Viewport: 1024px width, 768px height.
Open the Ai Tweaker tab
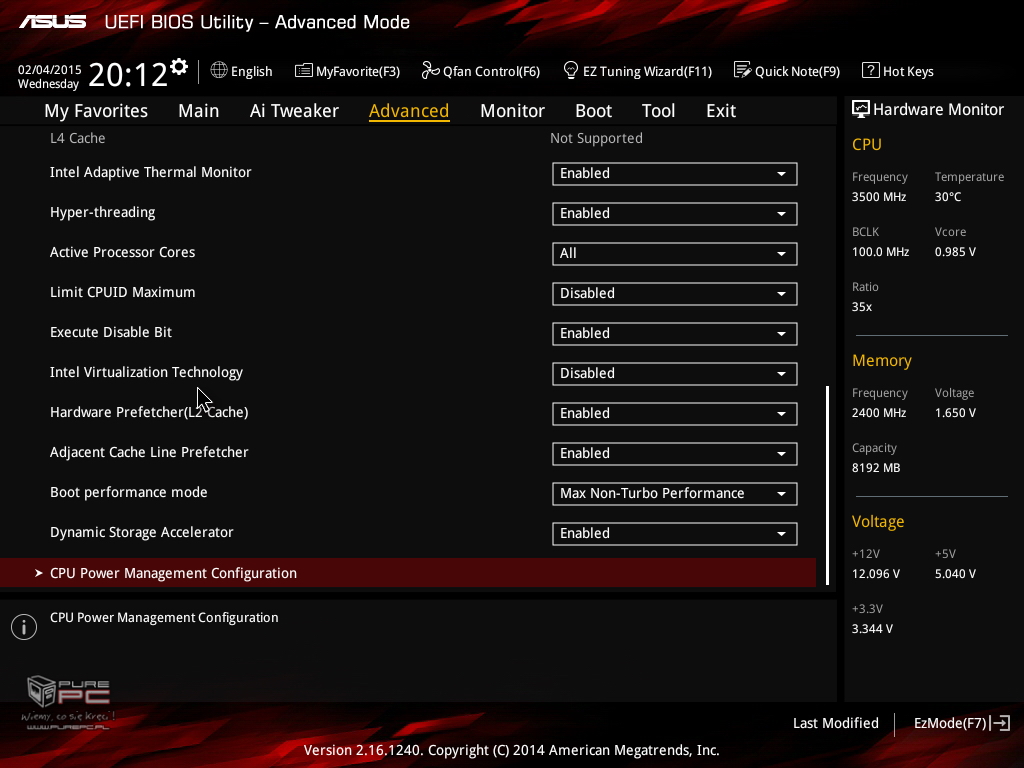coord(294,111)
